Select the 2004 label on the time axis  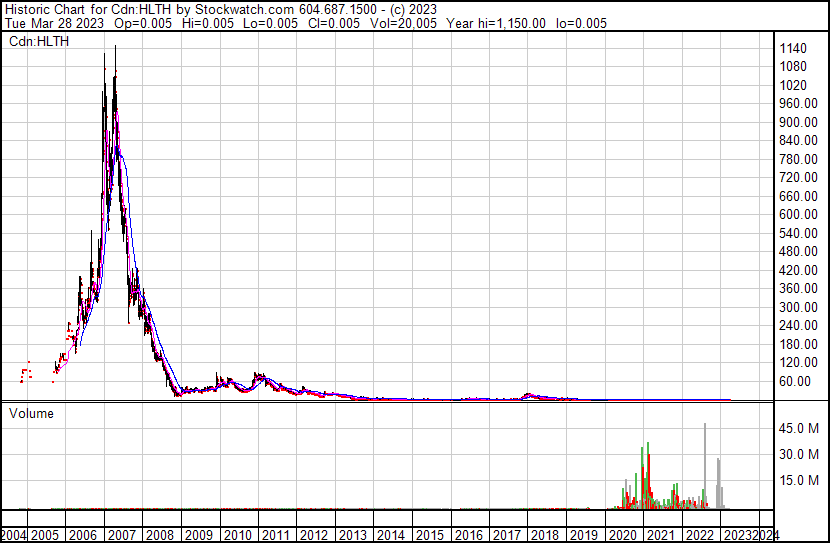tap(15, 535)
